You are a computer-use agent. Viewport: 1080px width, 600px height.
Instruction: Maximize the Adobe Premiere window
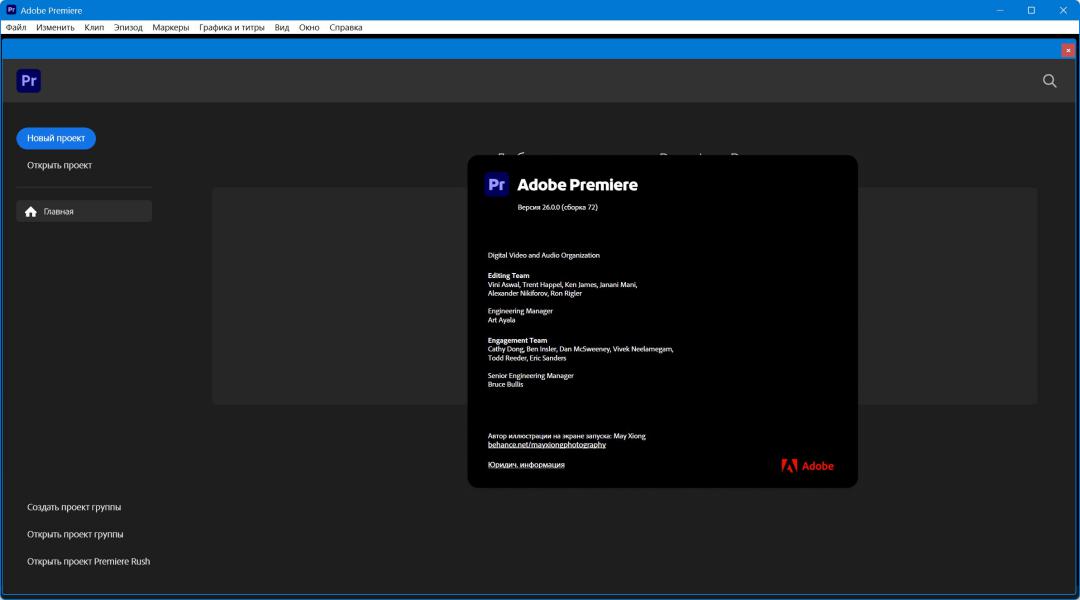[1031, 10]
